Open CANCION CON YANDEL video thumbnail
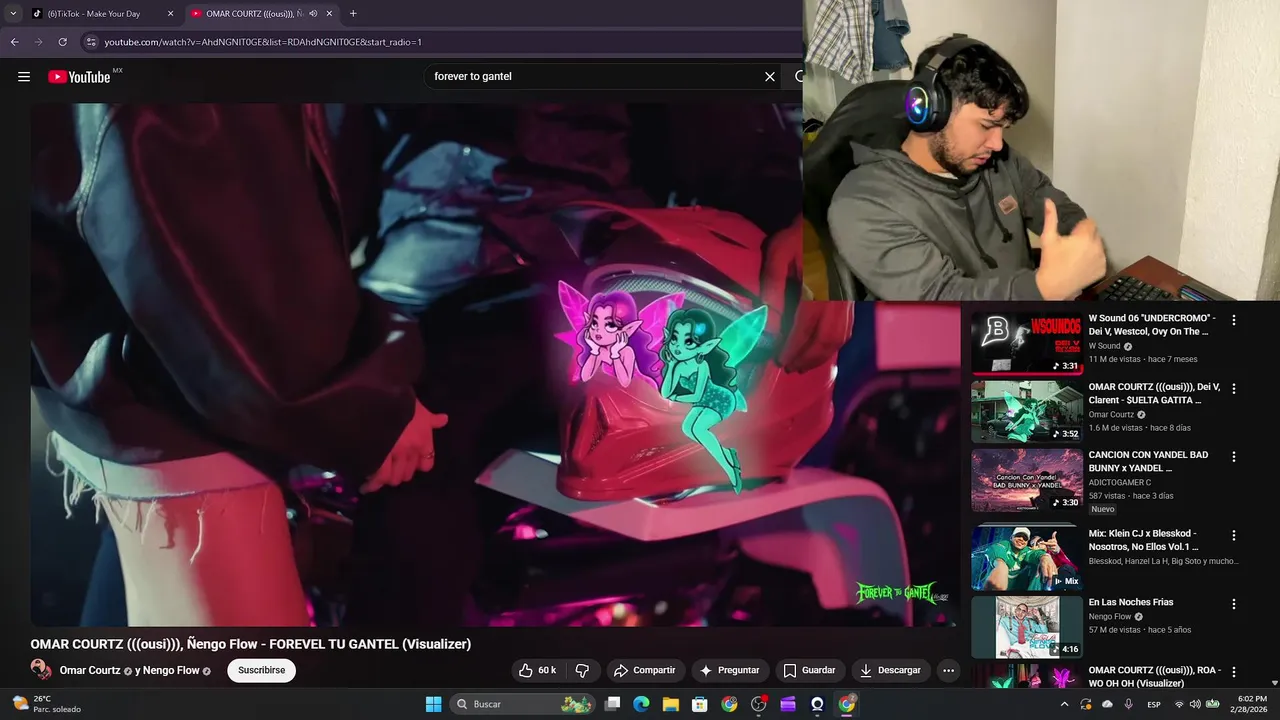Image resolution: width=1280 pixels, height=720 pixels. tap(1026, 480)
